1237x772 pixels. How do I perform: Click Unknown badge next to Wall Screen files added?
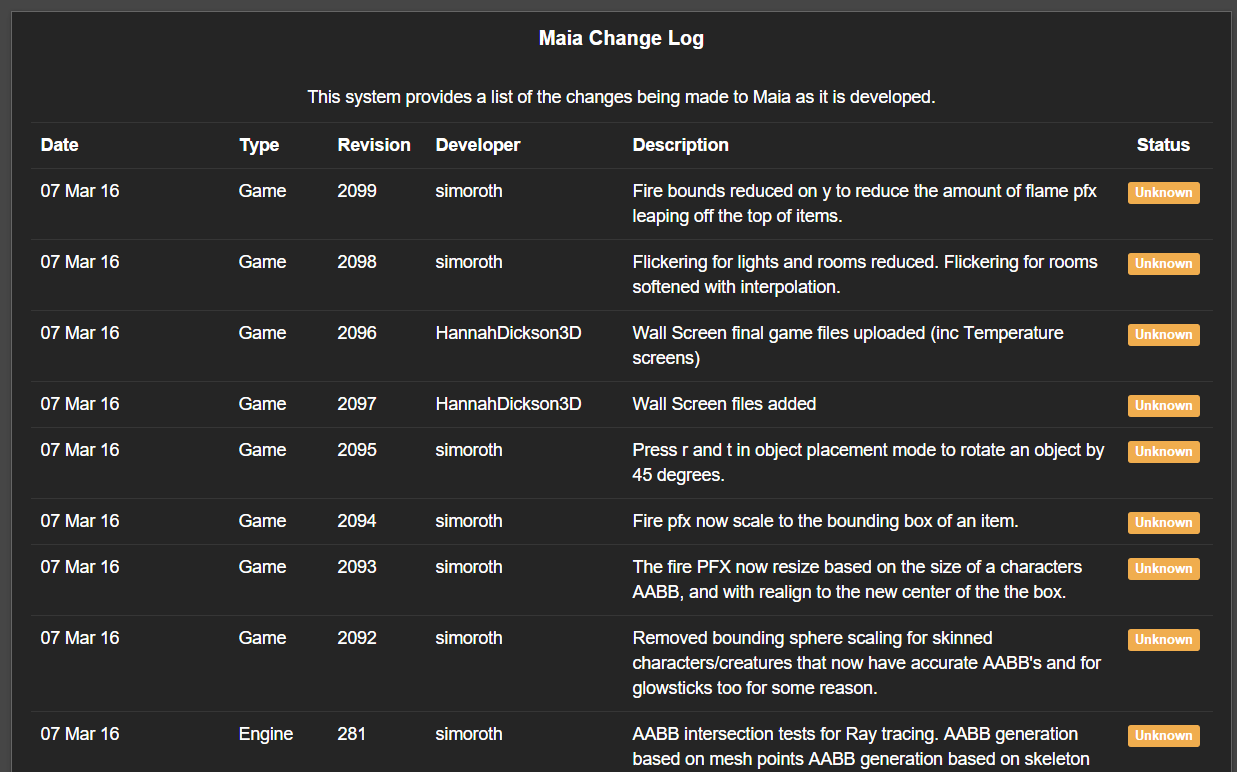(1163, 406)
